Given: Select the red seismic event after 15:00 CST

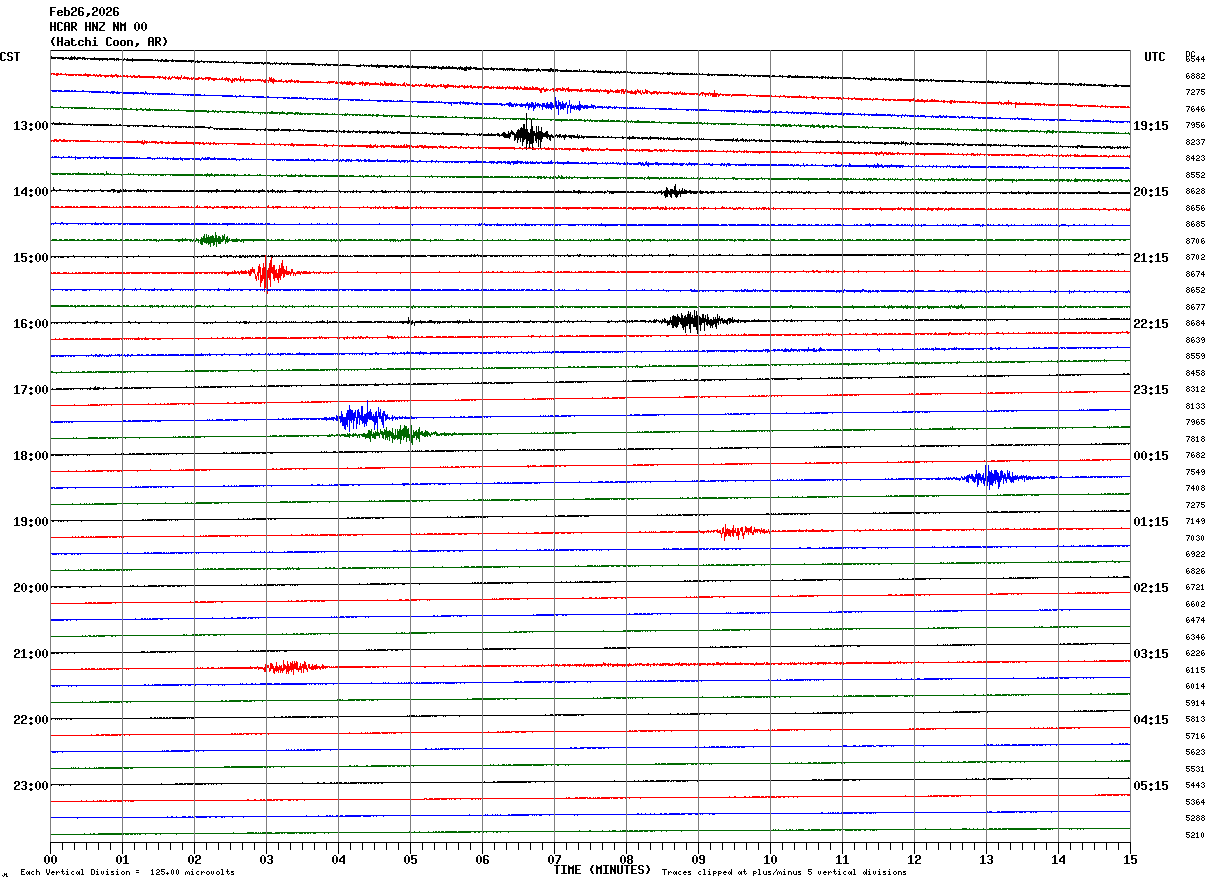Looking at the screenshot, I should (x=267, y=272).
